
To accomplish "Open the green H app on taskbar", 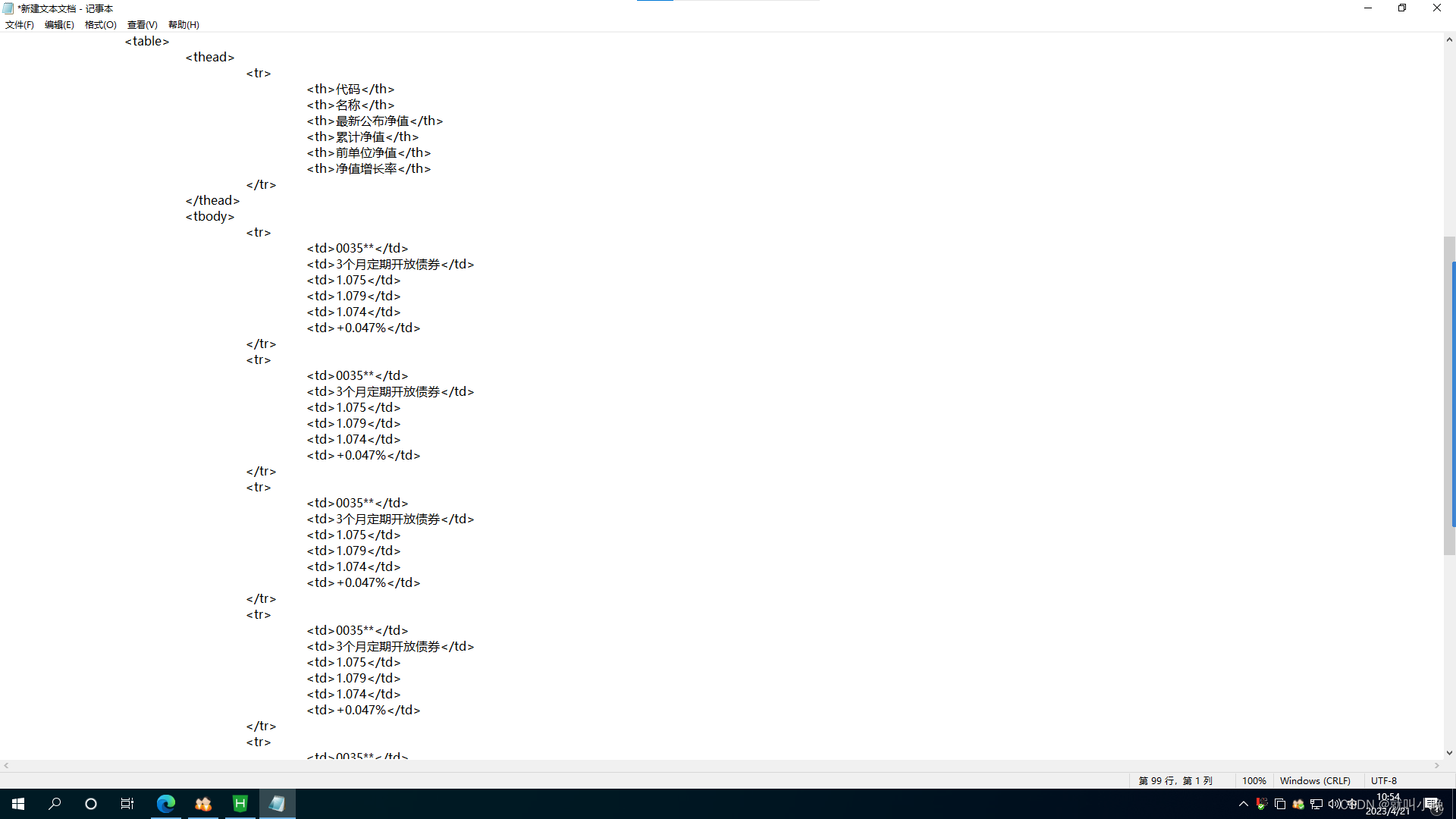I will pyautogui.click(x=240, y=804).
